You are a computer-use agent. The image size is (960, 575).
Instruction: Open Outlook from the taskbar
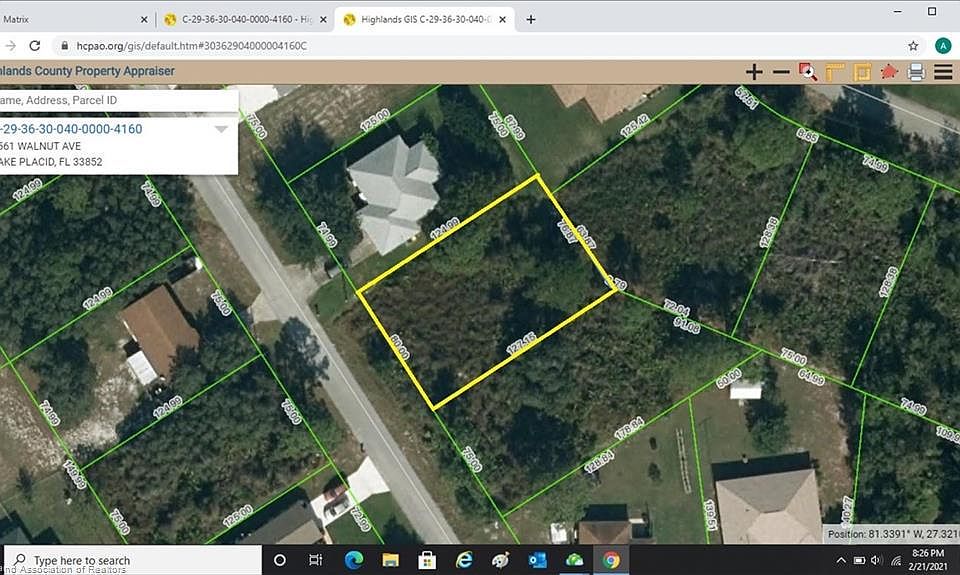click(x=538, y=560)
